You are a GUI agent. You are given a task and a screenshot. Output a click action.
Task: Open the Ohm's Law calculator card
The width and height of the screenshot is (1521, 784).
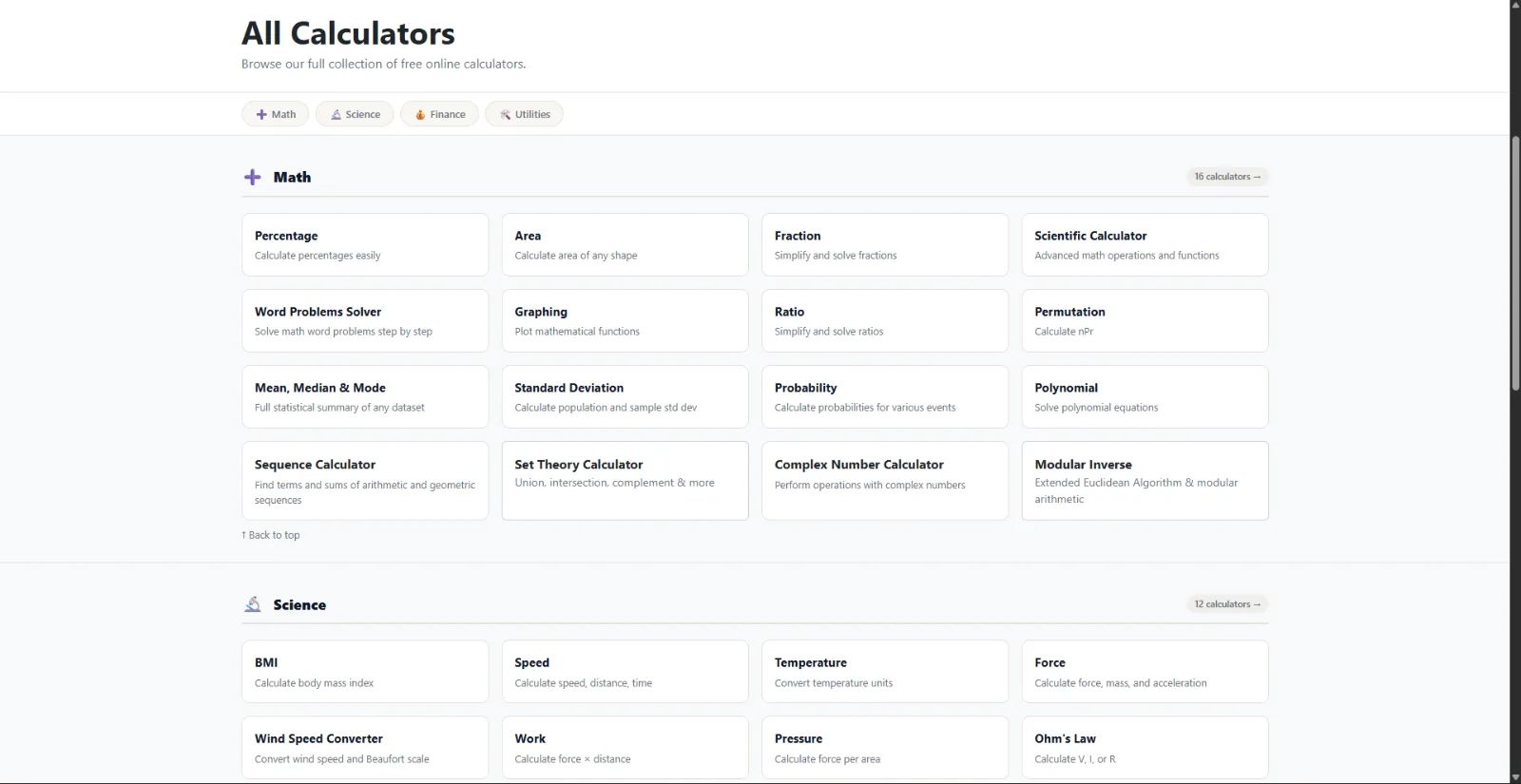click(1146, 748)
